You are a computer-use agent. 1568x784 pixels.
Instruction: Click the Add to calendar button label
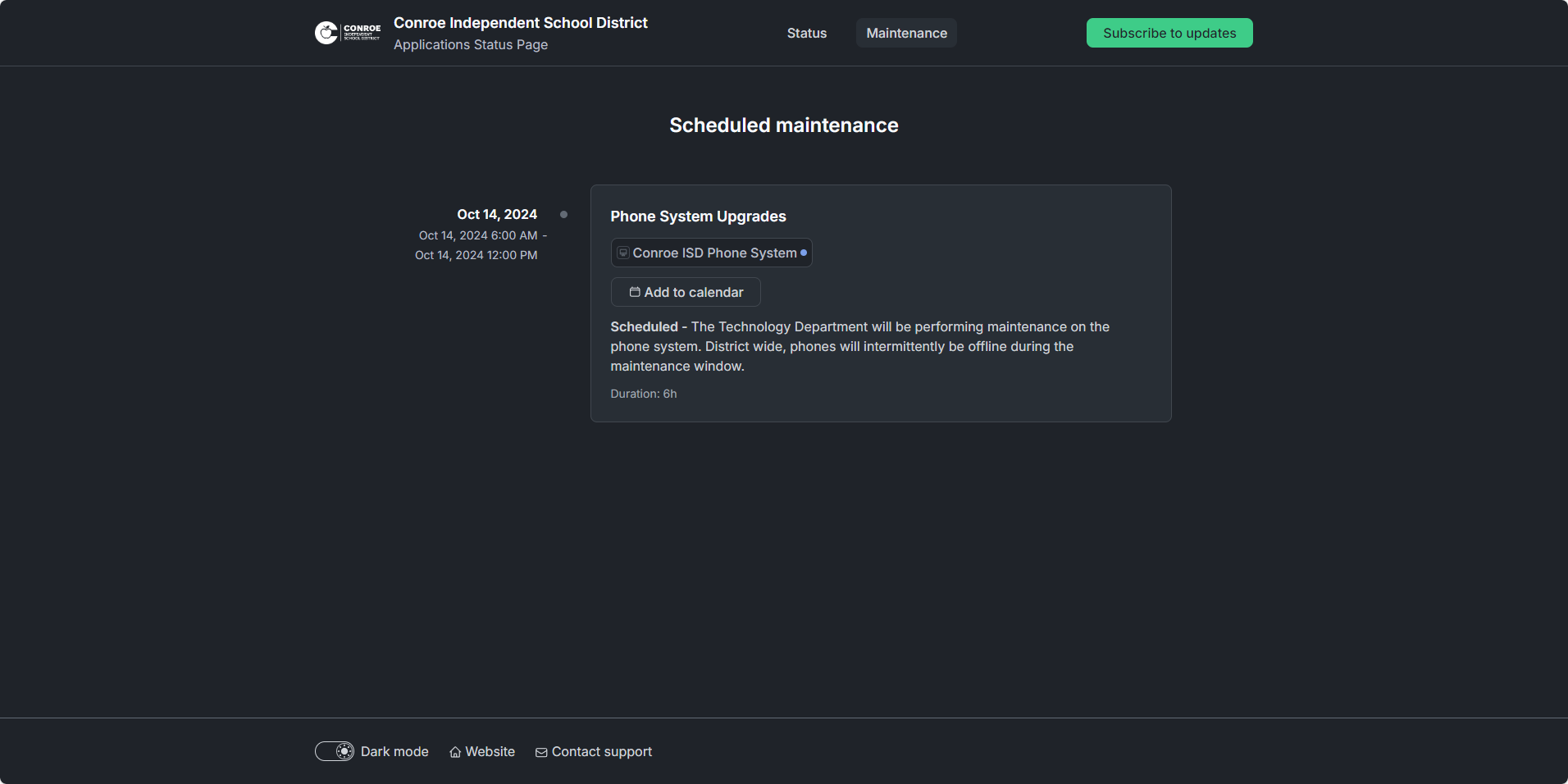pyautogui.click(x=694, y=292)
